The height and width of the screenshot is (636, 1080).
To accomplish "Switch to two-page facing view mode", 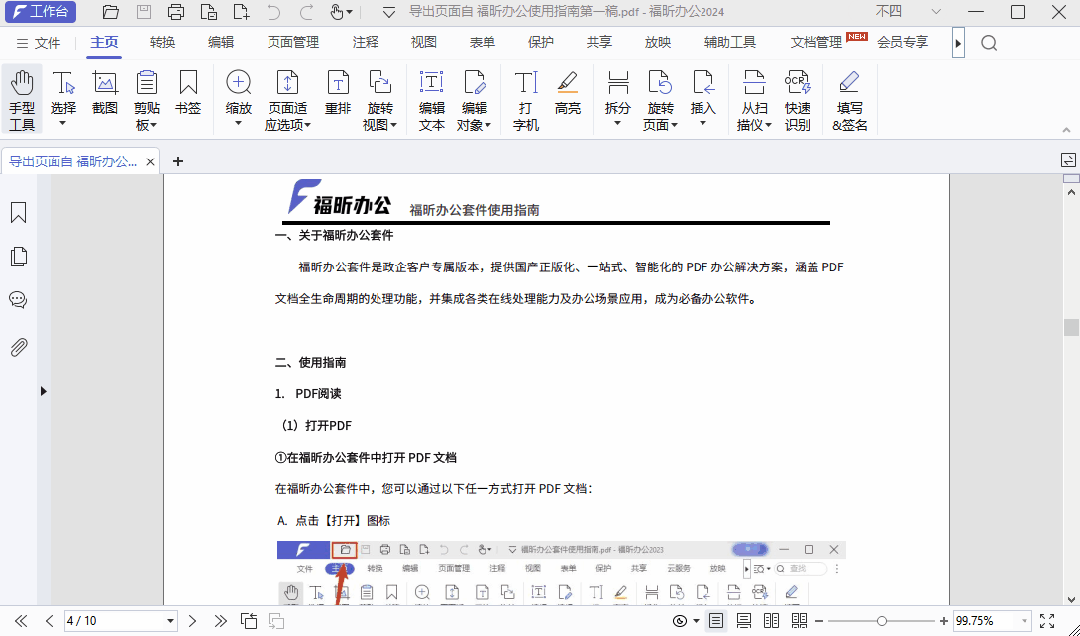I will coord(770,620).
